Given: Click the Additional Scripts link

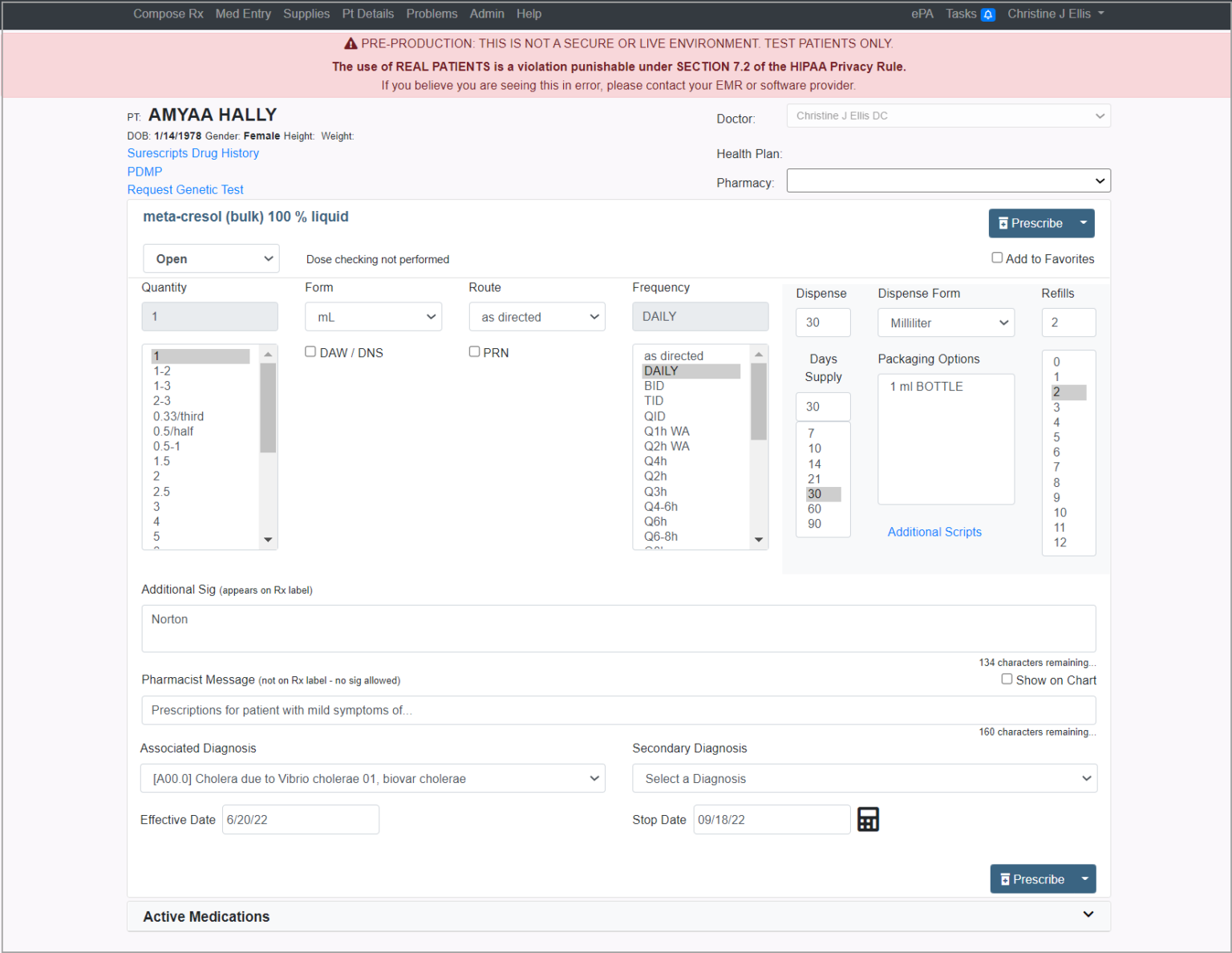Looking at the screenshot, I should pos(934,532).
